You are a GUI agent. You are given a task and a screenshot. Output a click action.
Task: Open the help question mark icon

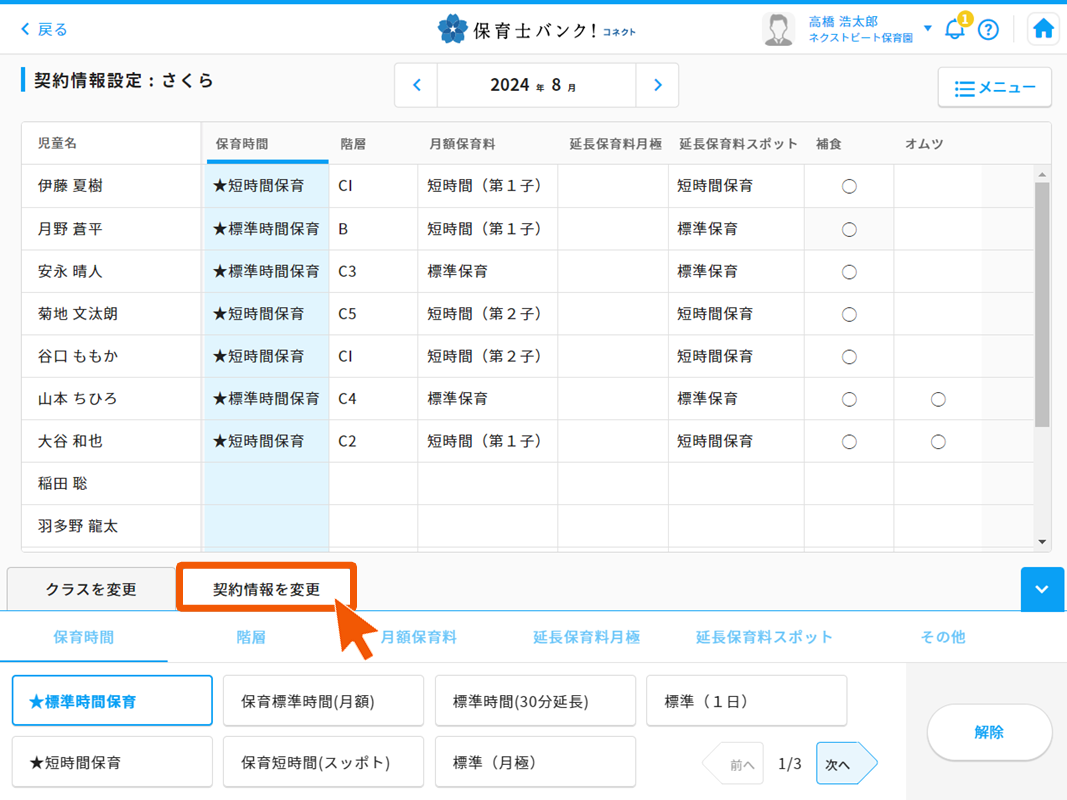tap(988, 30)
